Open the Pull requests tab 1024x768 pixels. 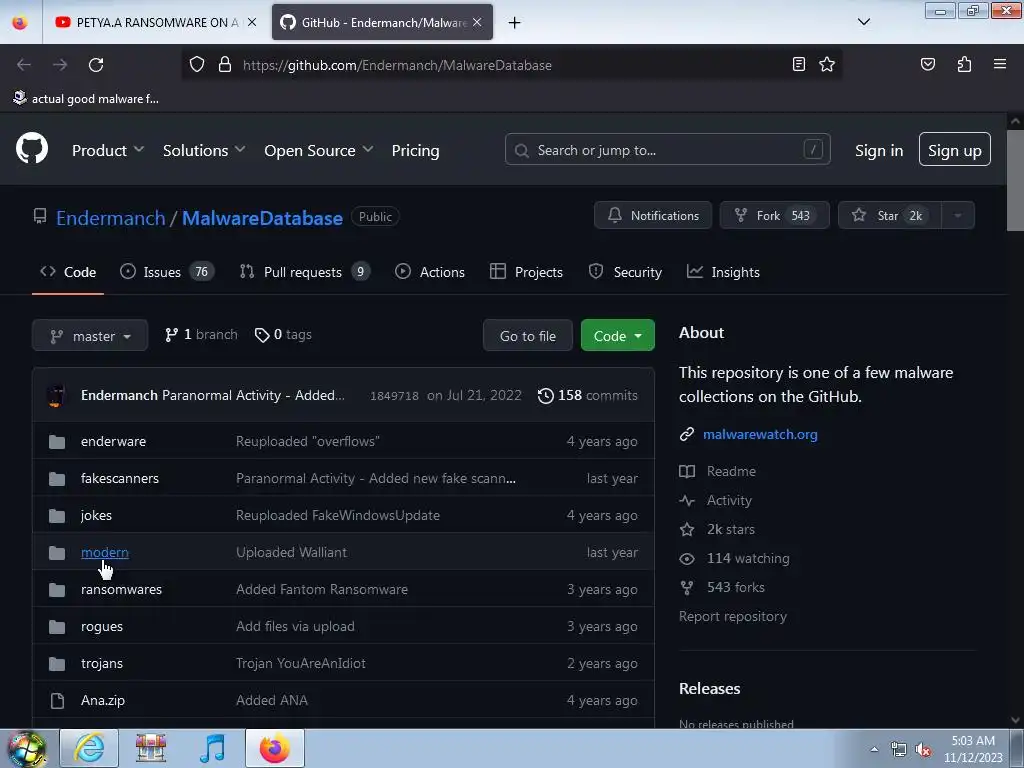[x=304, y=272]
